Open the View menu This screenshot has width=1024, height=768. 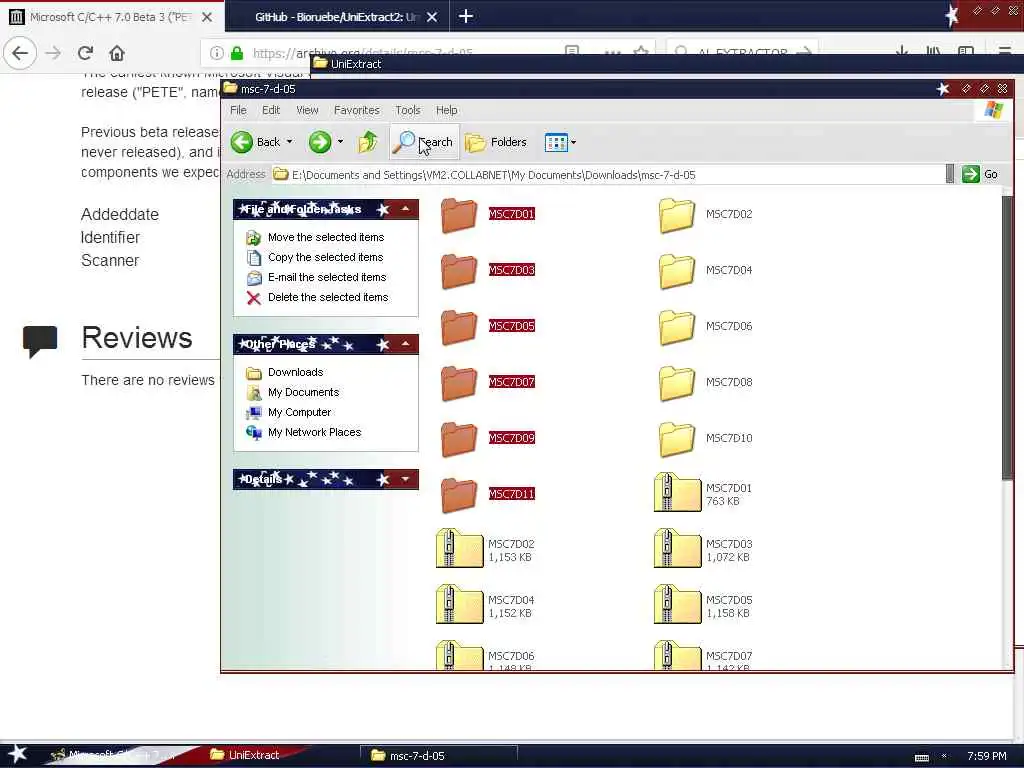pyautogui.click(x=308, y=110)
